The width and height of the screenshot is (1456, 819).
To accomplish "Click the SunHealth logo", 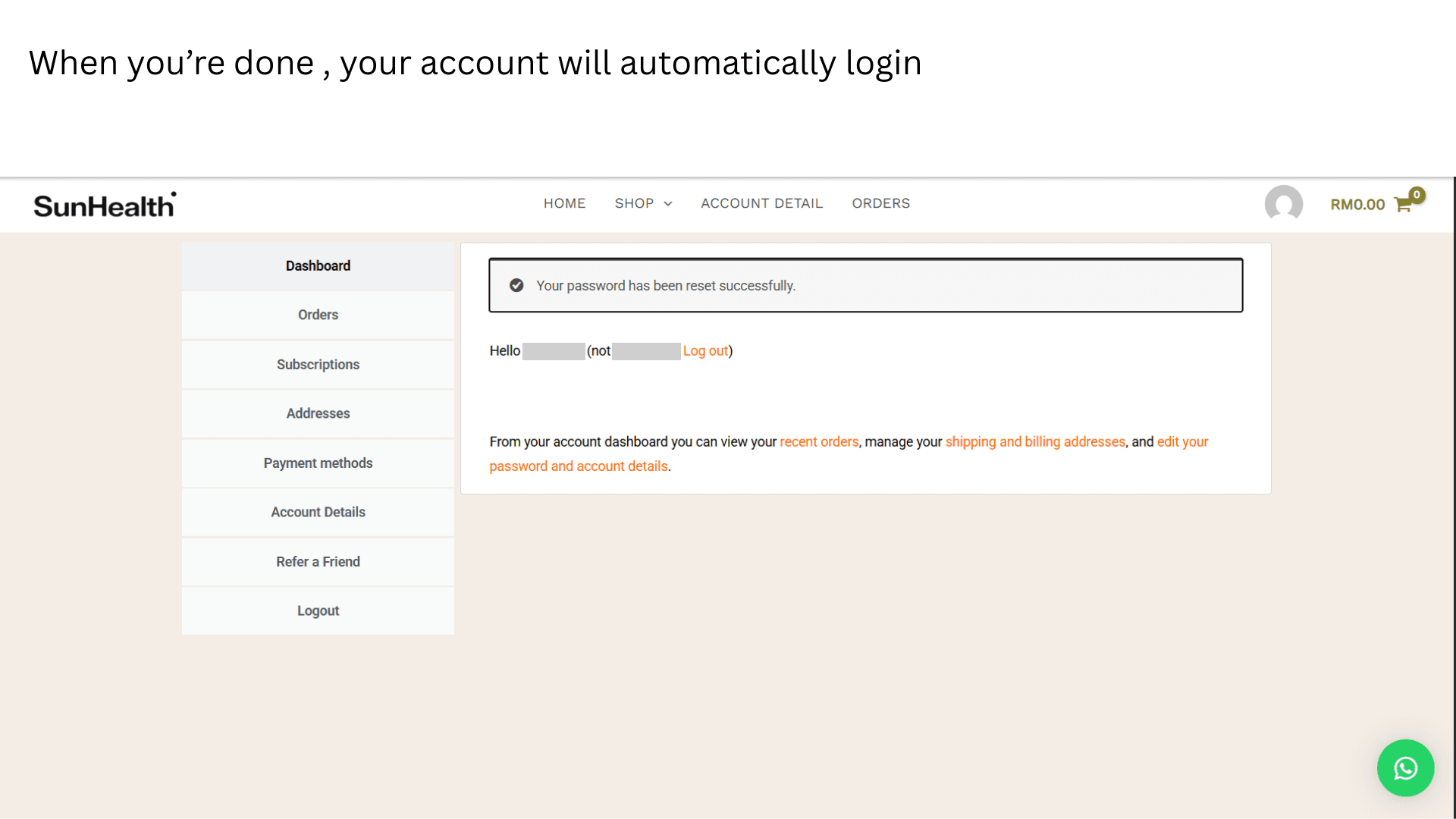I will (104, 203).
